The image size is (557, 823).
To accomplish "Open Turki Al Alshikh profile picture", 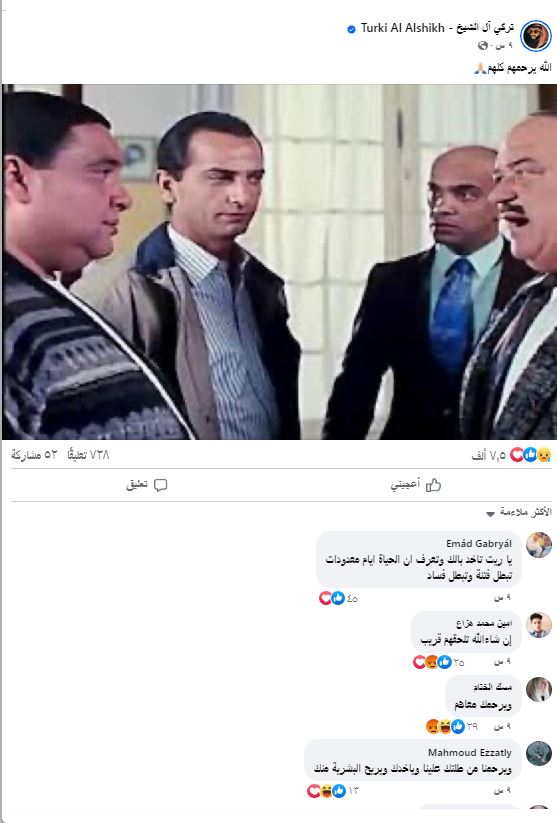I will (x=536, y=36).
